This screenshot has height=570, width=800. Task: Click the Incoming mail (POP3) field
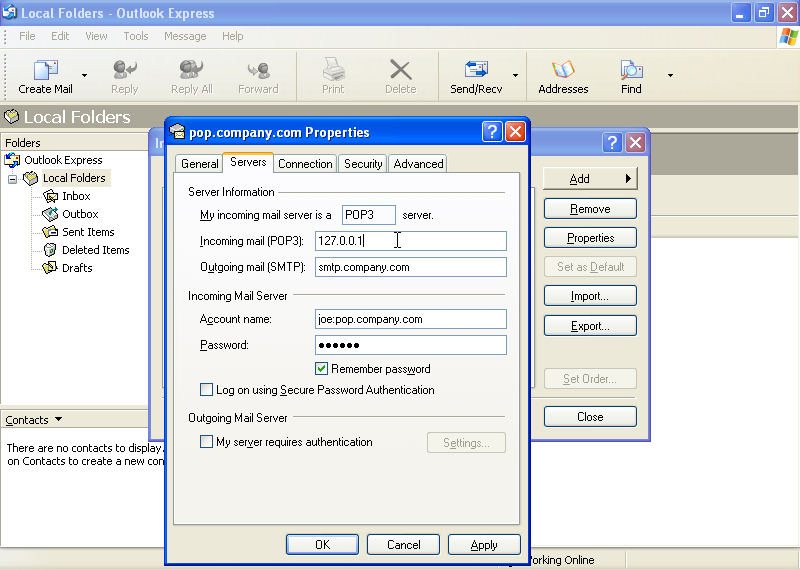tap(411, 241)
